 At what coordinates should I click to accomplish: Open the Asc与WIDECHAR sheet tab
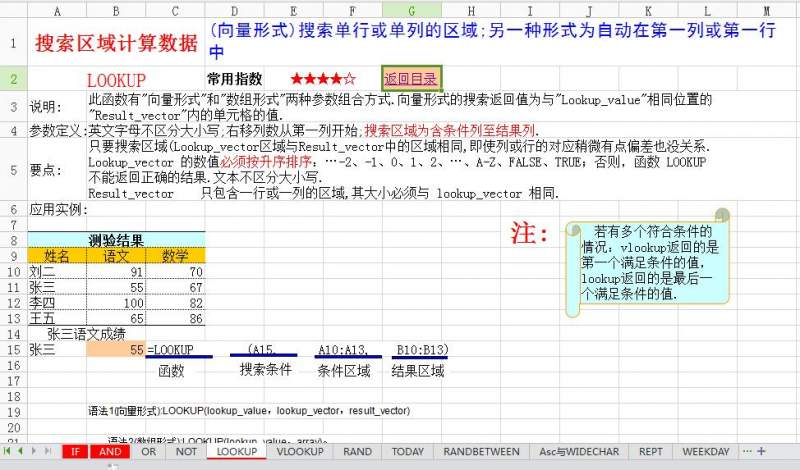point(579,452)
